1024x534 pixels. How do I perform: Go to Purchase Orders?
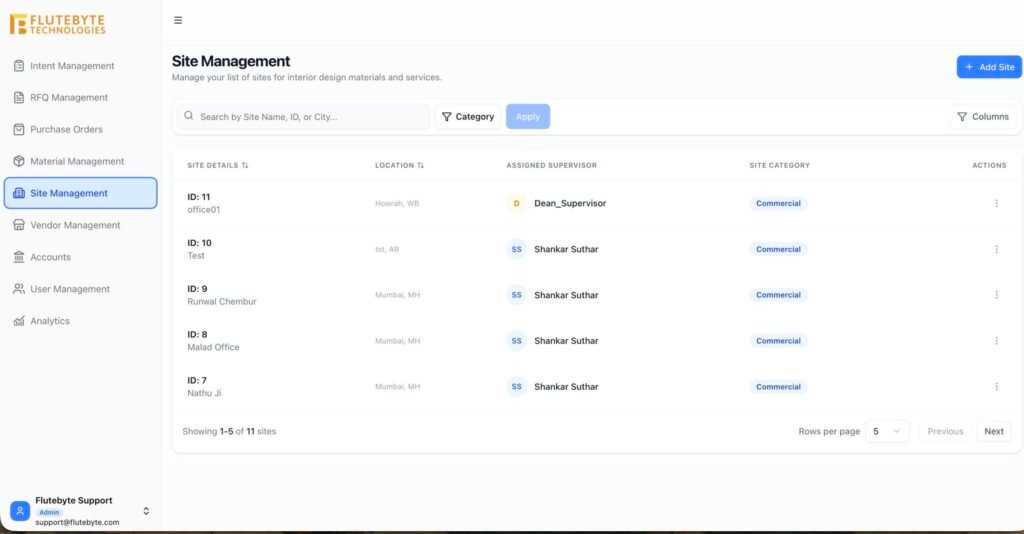click(80, 129)
